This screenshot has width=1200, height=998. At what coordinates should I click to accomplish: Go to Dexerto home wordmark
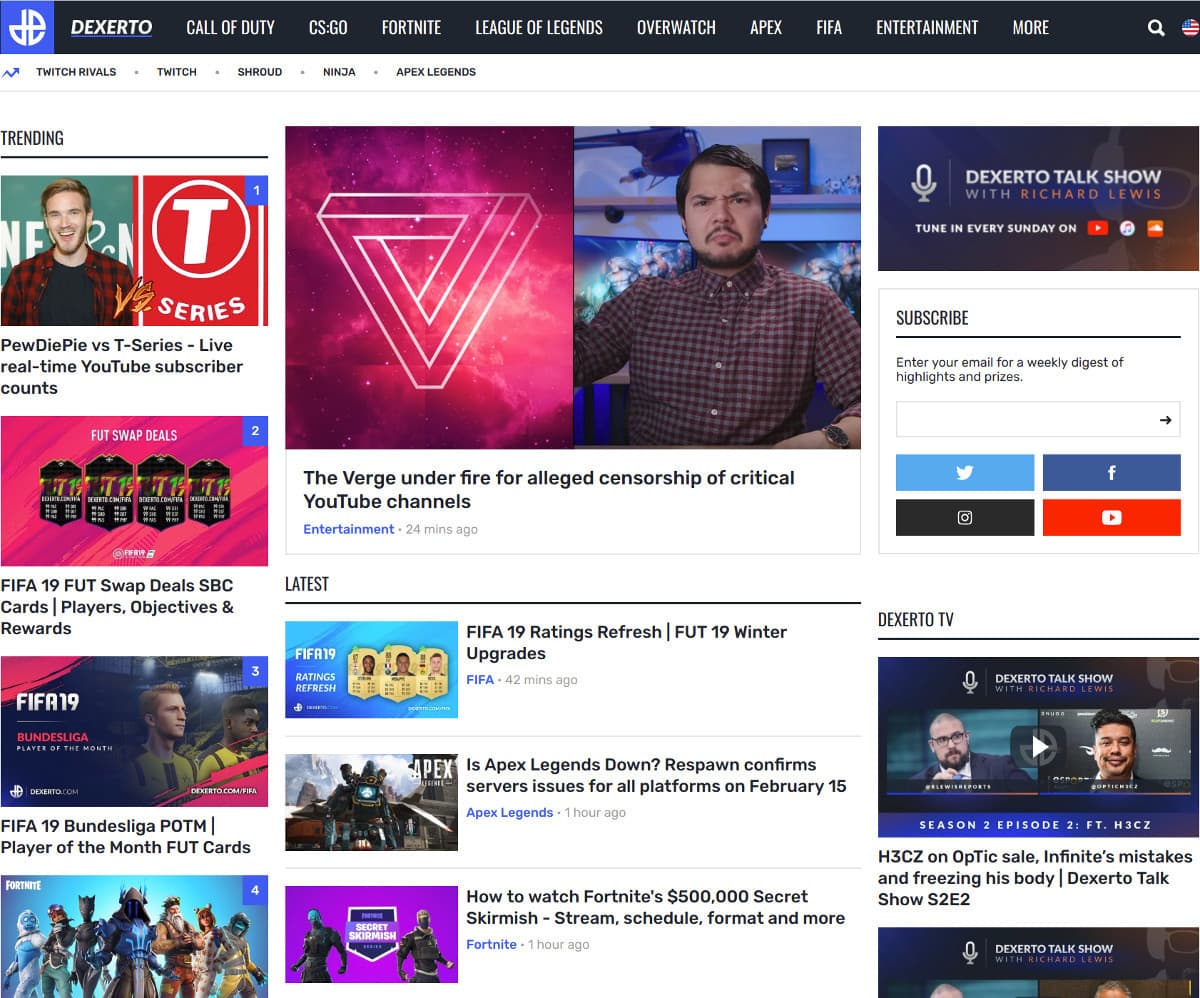[x=111, y=28]
